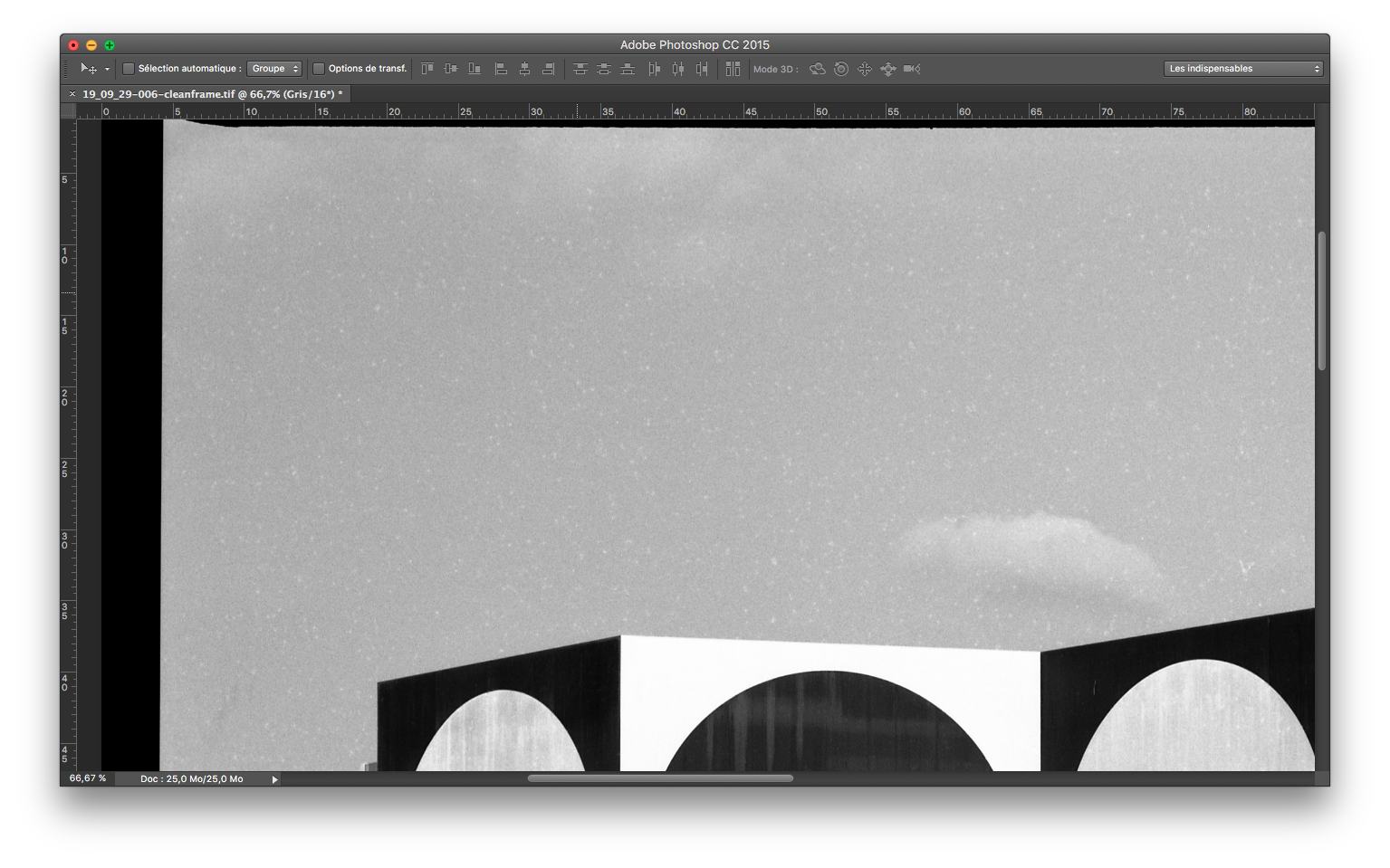Click the ruler origin corner box

click(68, 111)
